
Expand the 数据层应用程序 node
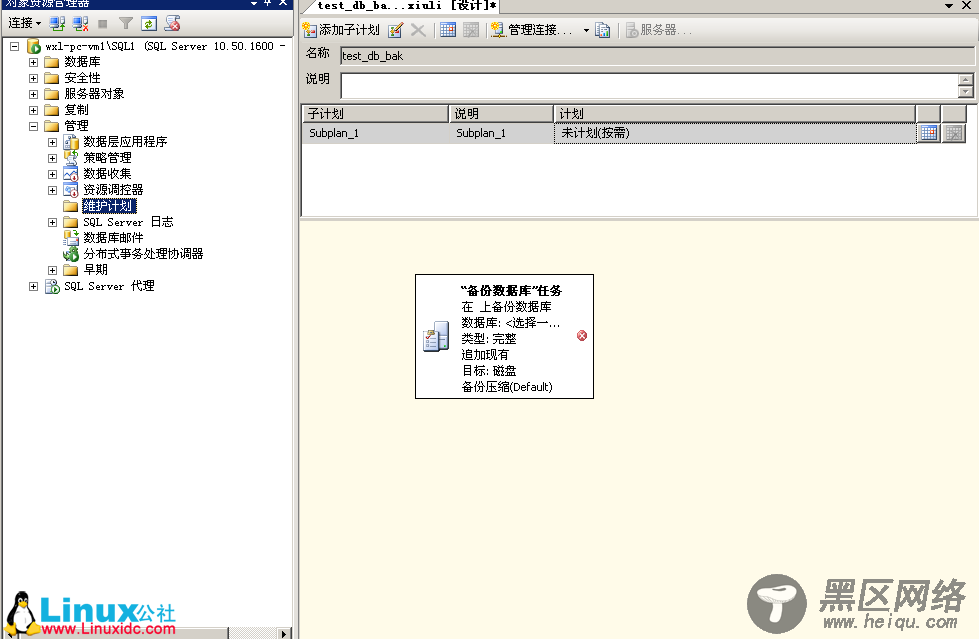click(52, 142)
